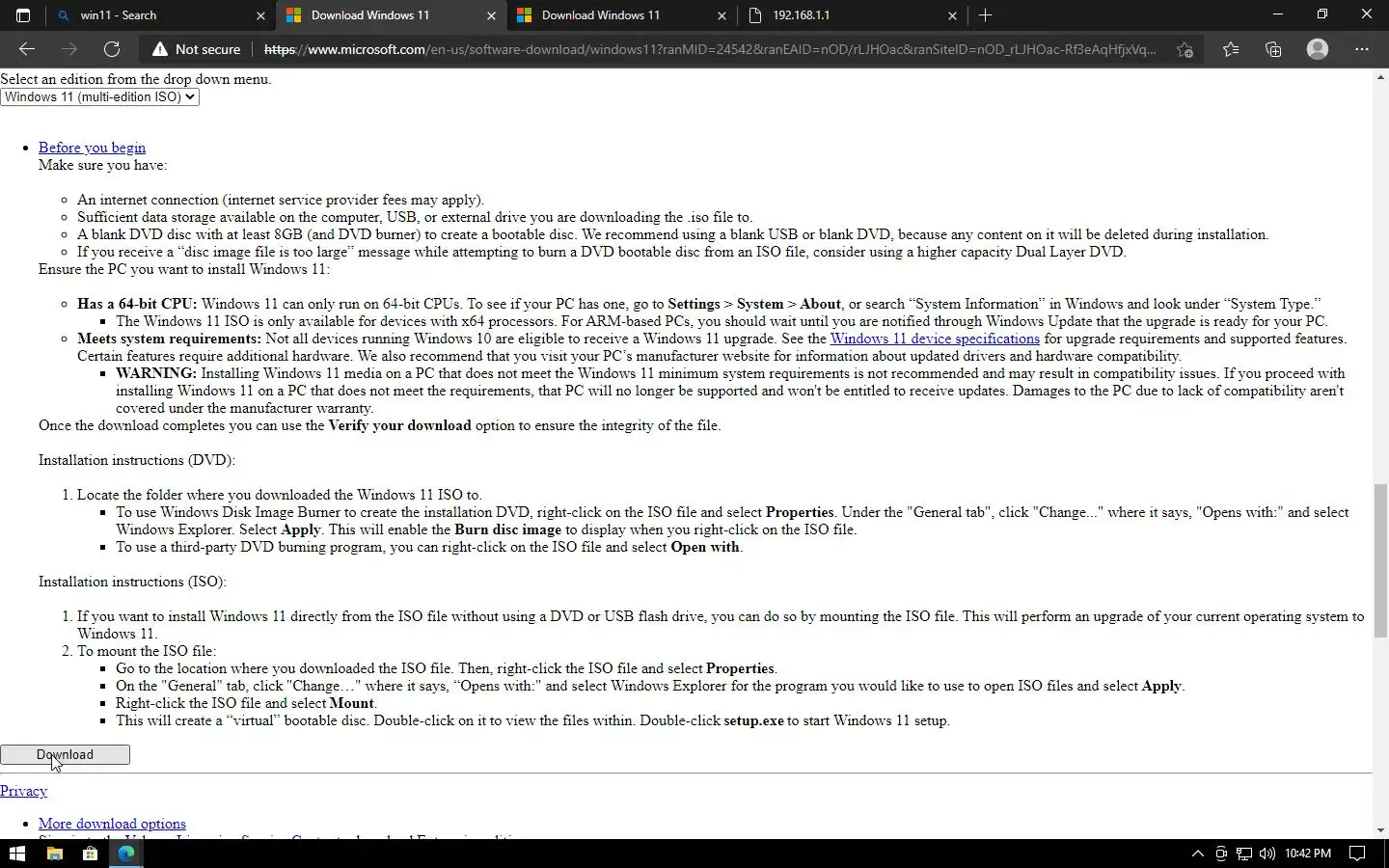The image size is (1389, 868).
Task: Click the Meet Now tray icon
Action: (1221, 854)
